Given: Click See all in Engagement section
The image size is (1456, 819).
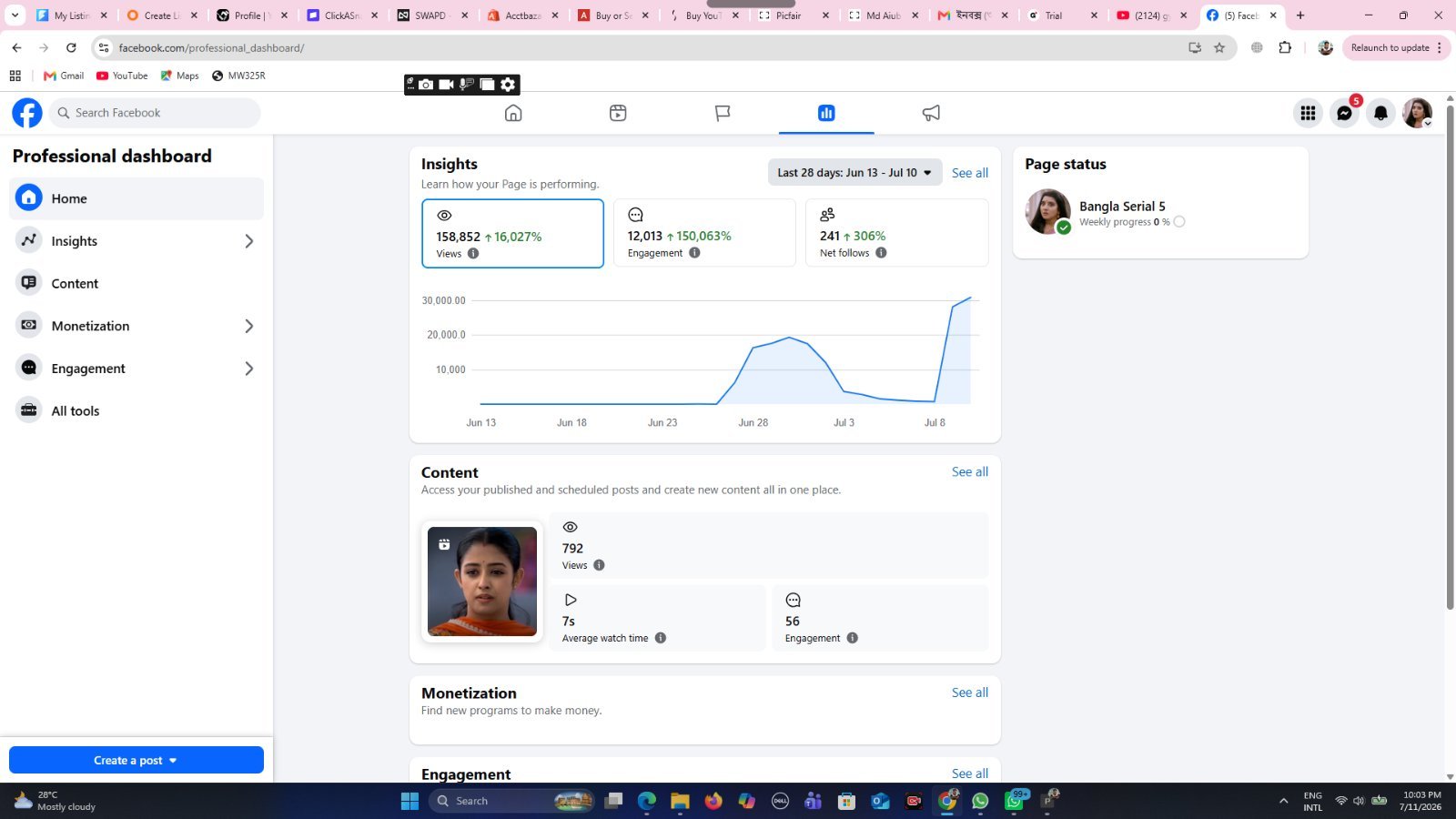Looking at the screenshot, I should (x=970, y=773).
